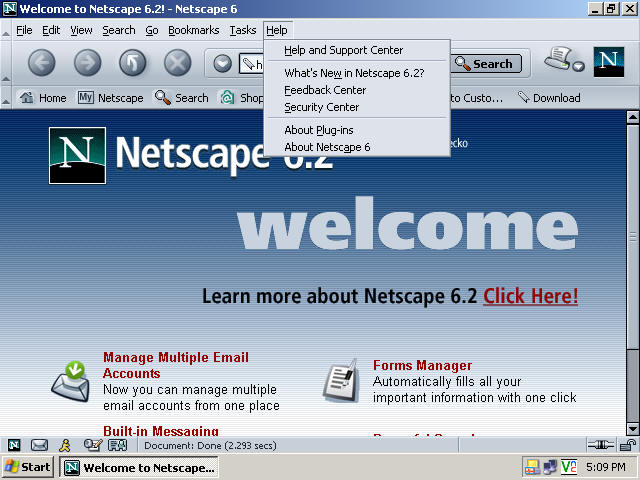Click the scrollbar down arrow
Viewport: 640px width, 480px height.
(x=633, y=429)
